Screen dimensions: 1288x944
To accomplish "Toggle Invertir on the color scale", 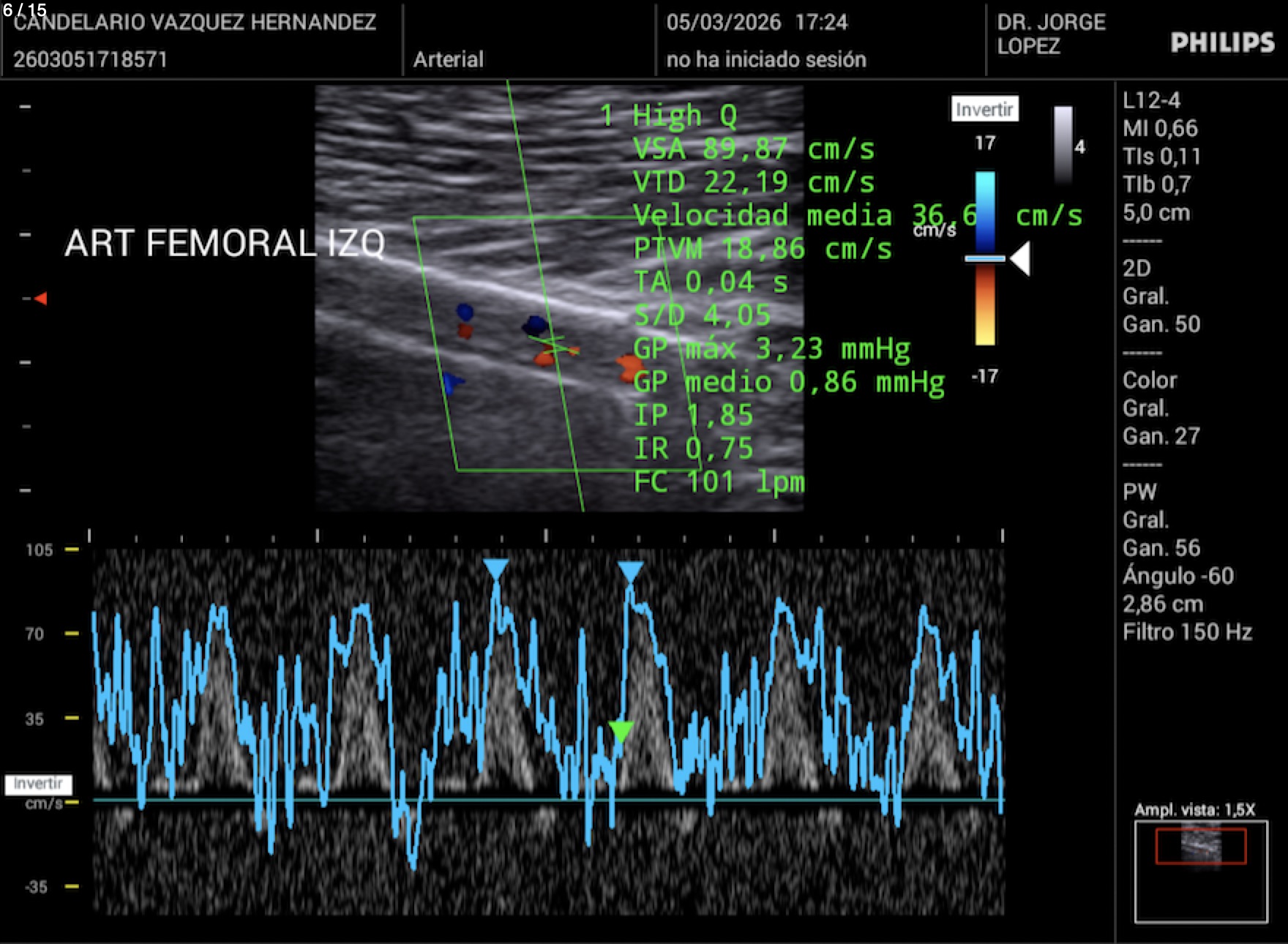I will click(x=984, y=110).
